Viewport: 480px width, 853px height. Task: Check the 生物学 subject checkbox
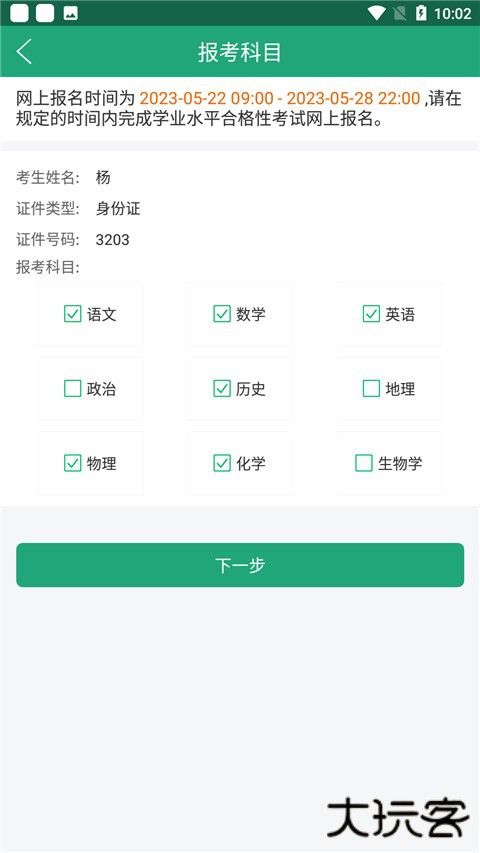pos(364,463)
